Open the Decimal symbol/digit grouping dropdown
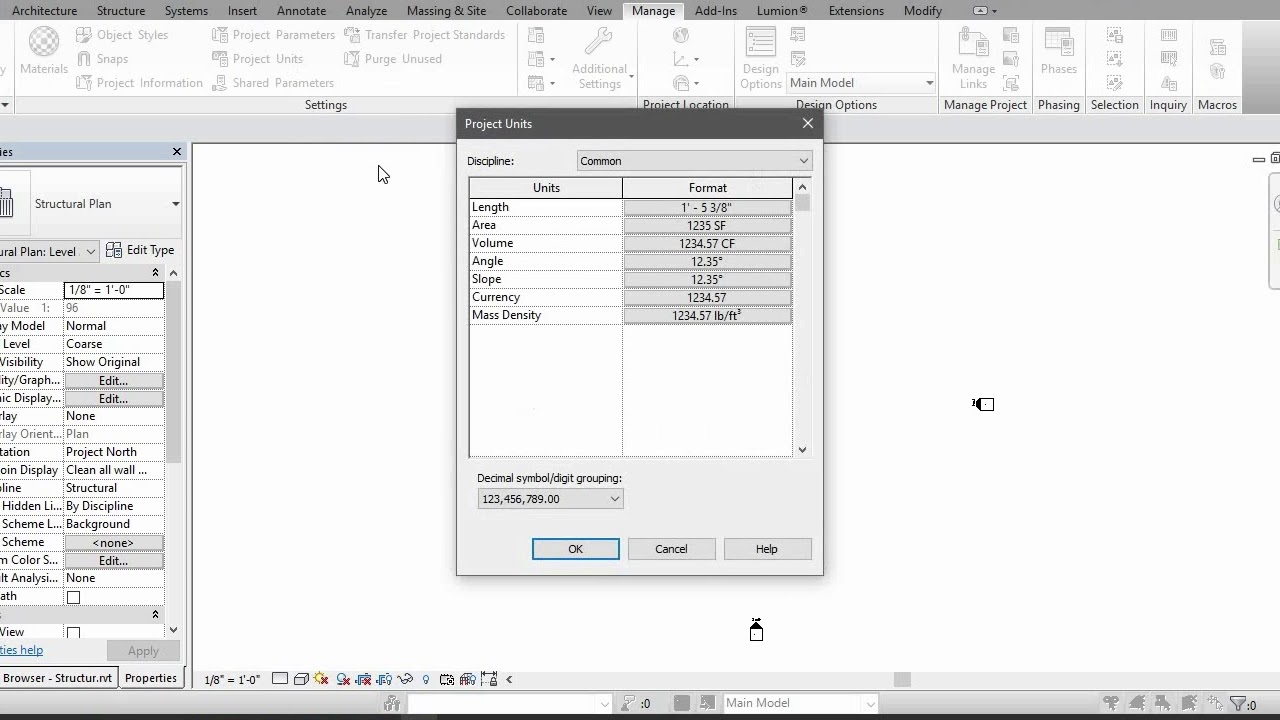The image size is (1280, 720). tap(550, 499)
